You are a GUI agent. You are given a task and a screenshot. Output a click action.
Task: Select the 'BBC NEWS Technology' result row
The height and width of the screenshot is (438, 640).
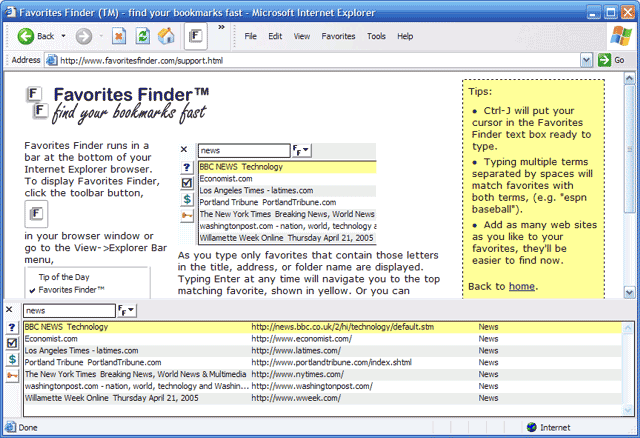pyautogui.click(x=322, y=327)
